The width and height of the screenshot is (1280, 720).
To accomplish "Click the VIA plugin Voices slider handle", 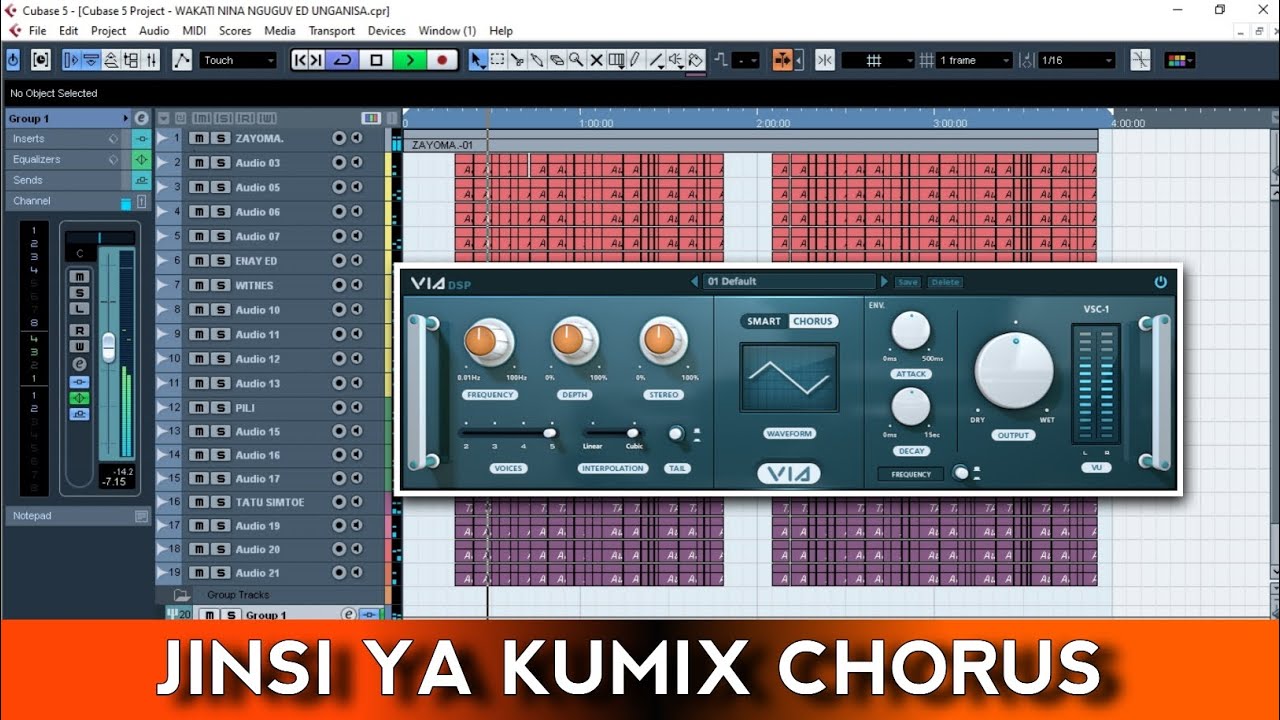I will click(x=549, y=432).
